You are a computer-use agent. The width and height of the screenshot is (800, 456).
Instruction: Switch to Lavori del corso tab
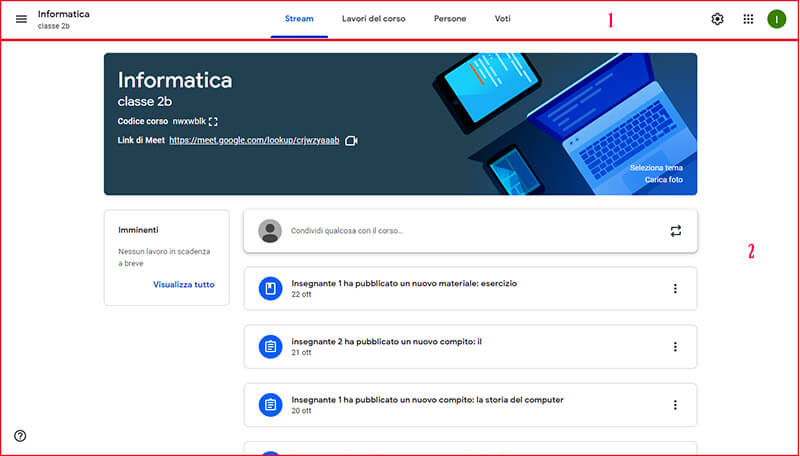click(373, 19)
